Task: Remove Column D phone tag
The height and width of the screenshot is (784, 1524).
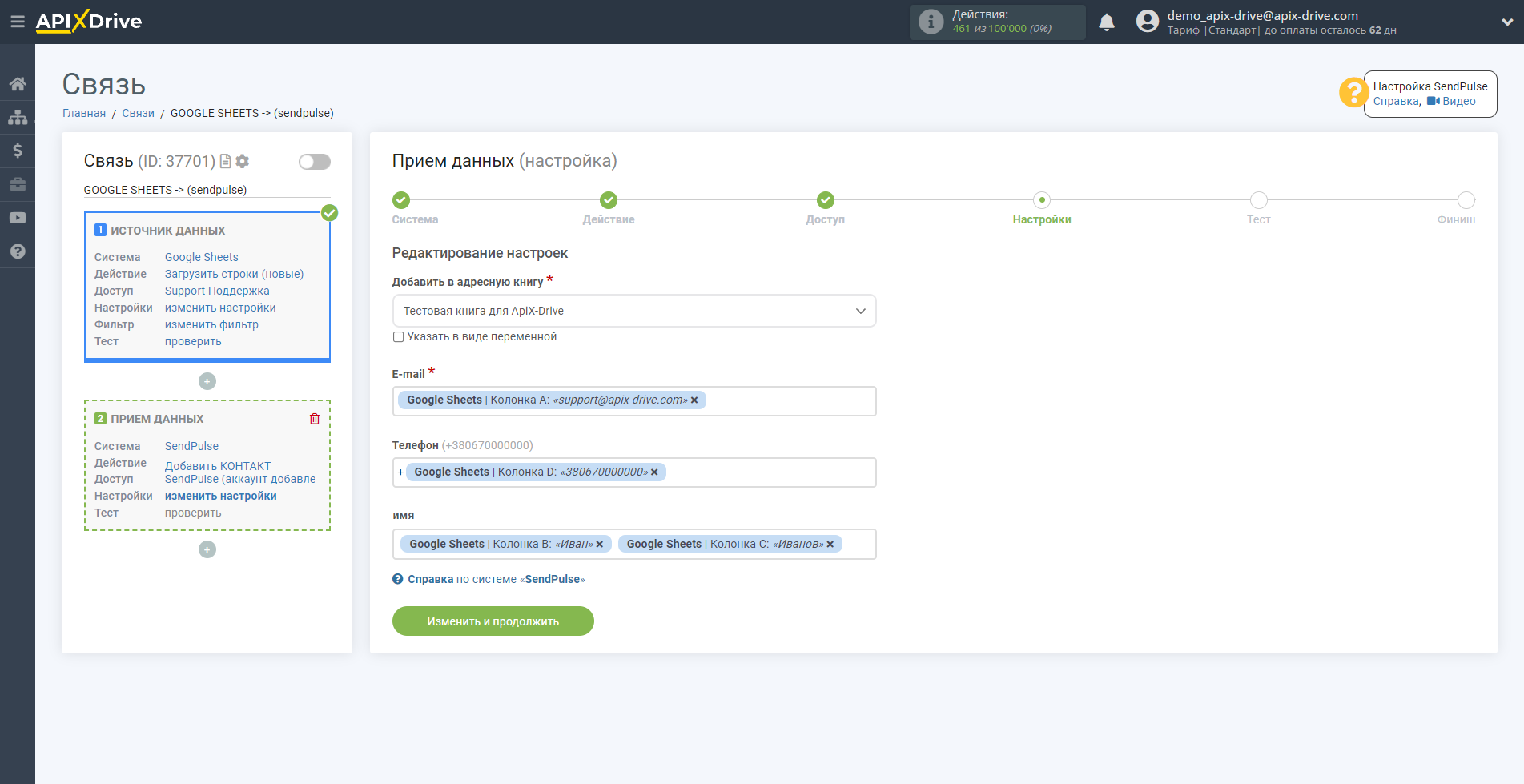Action: tap(654, 472)
